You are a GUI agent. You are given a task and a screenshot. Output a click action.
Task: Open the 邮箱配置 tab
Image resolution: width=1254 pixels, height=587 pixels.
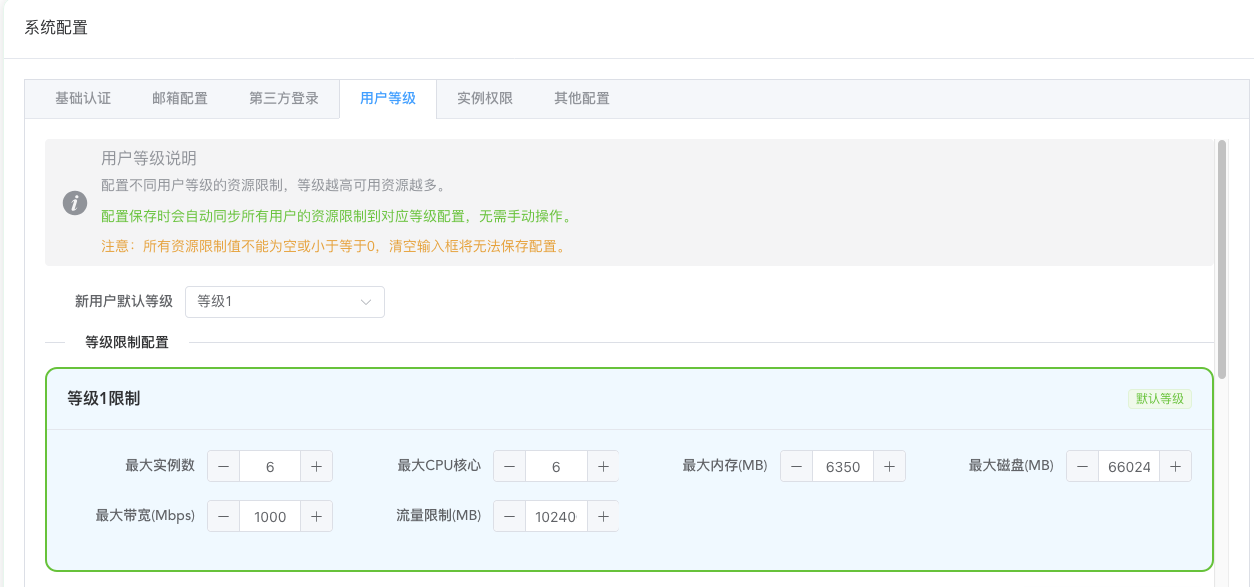[x=180, y=99]
